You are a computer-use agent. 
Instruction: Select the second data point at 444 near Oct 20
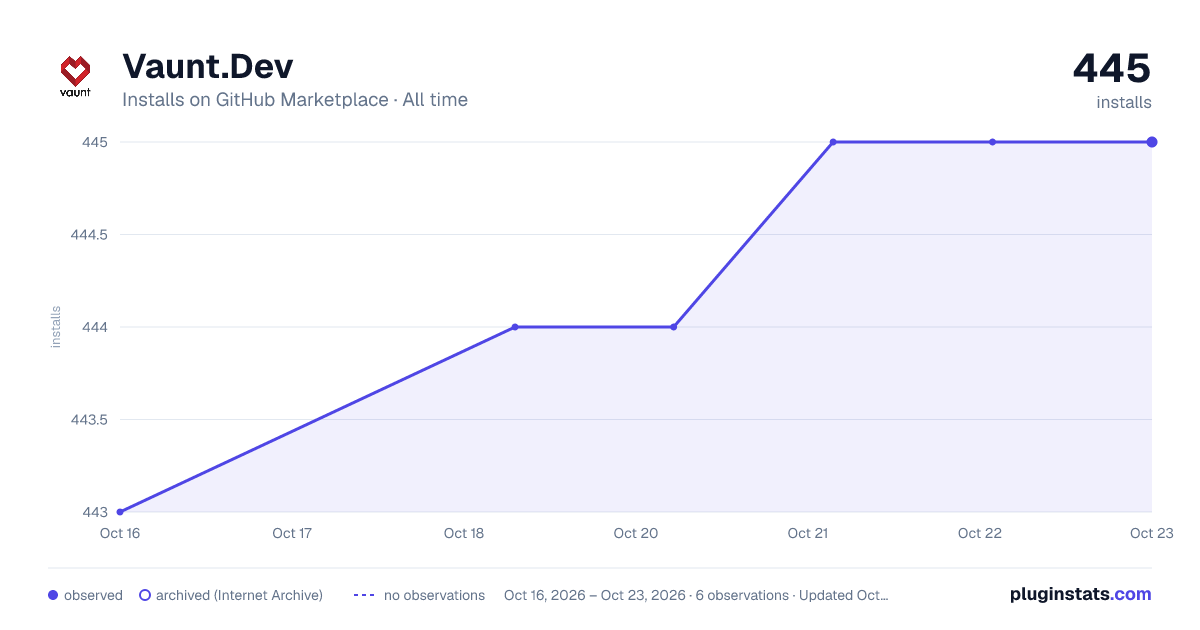pyautogui.click(x=674, y=327)
